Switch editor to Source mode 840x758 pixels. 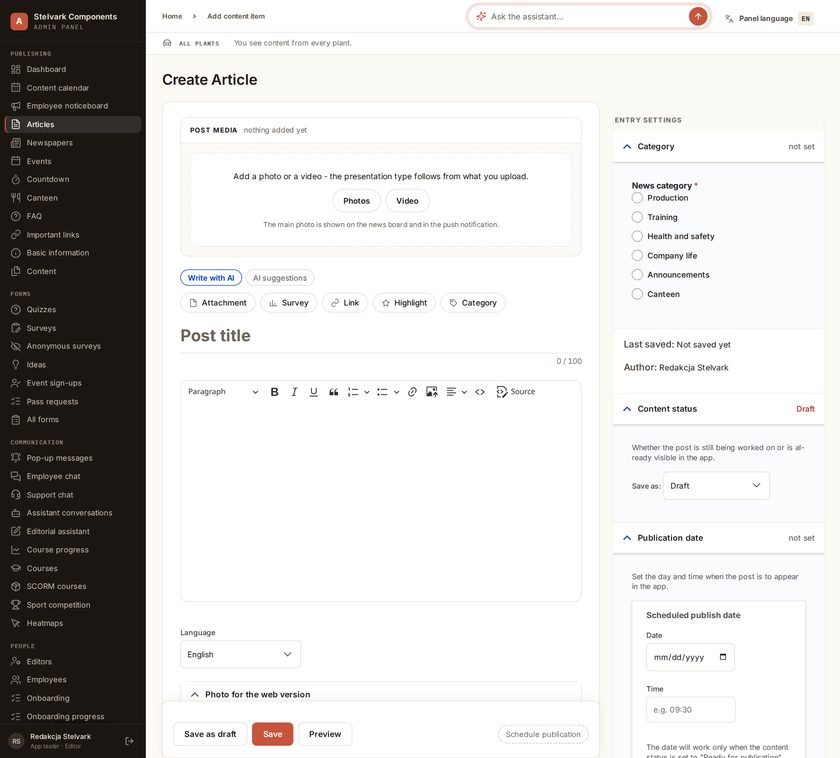pos(515,392)
